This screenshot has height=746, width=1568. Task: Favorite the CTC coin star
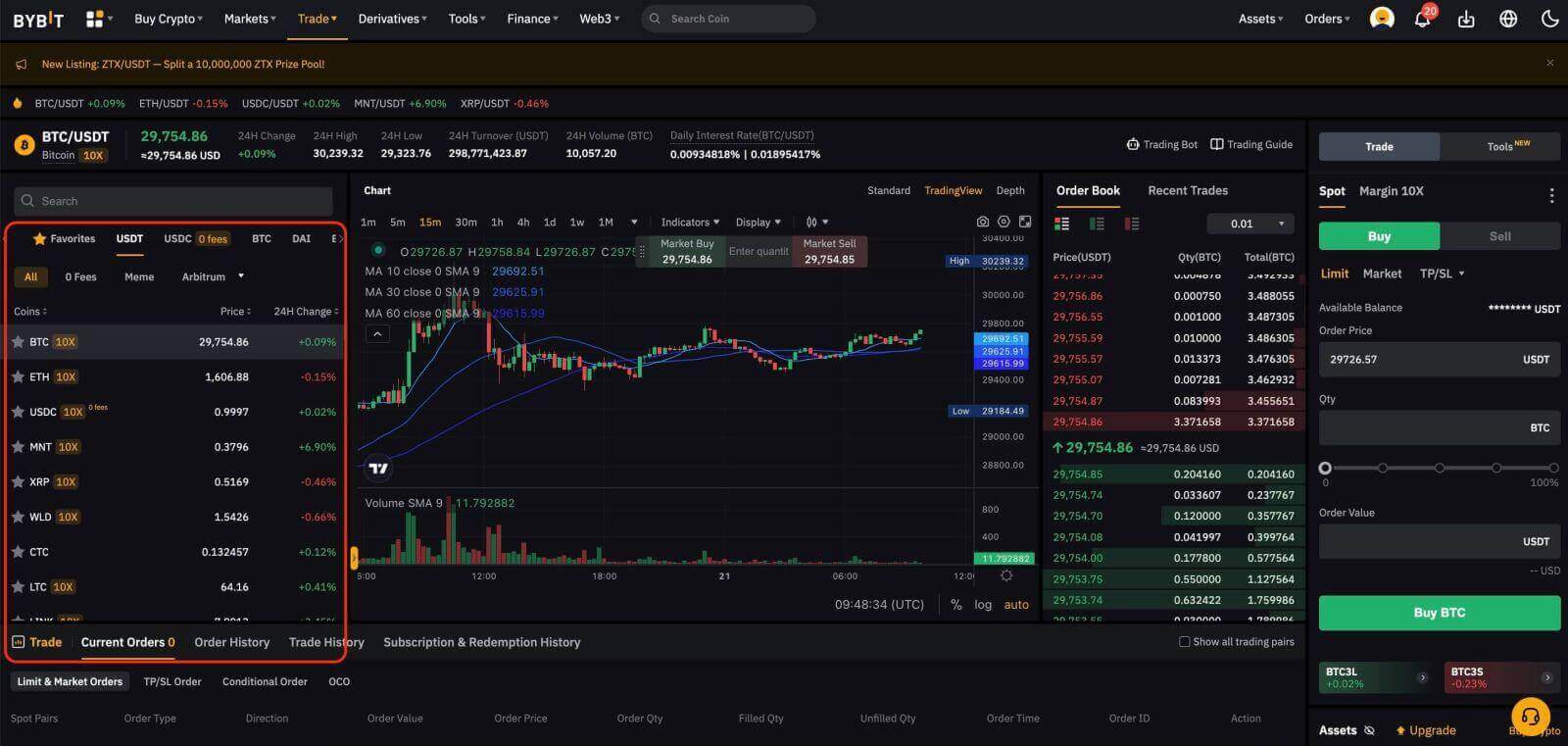pos(18,552)
